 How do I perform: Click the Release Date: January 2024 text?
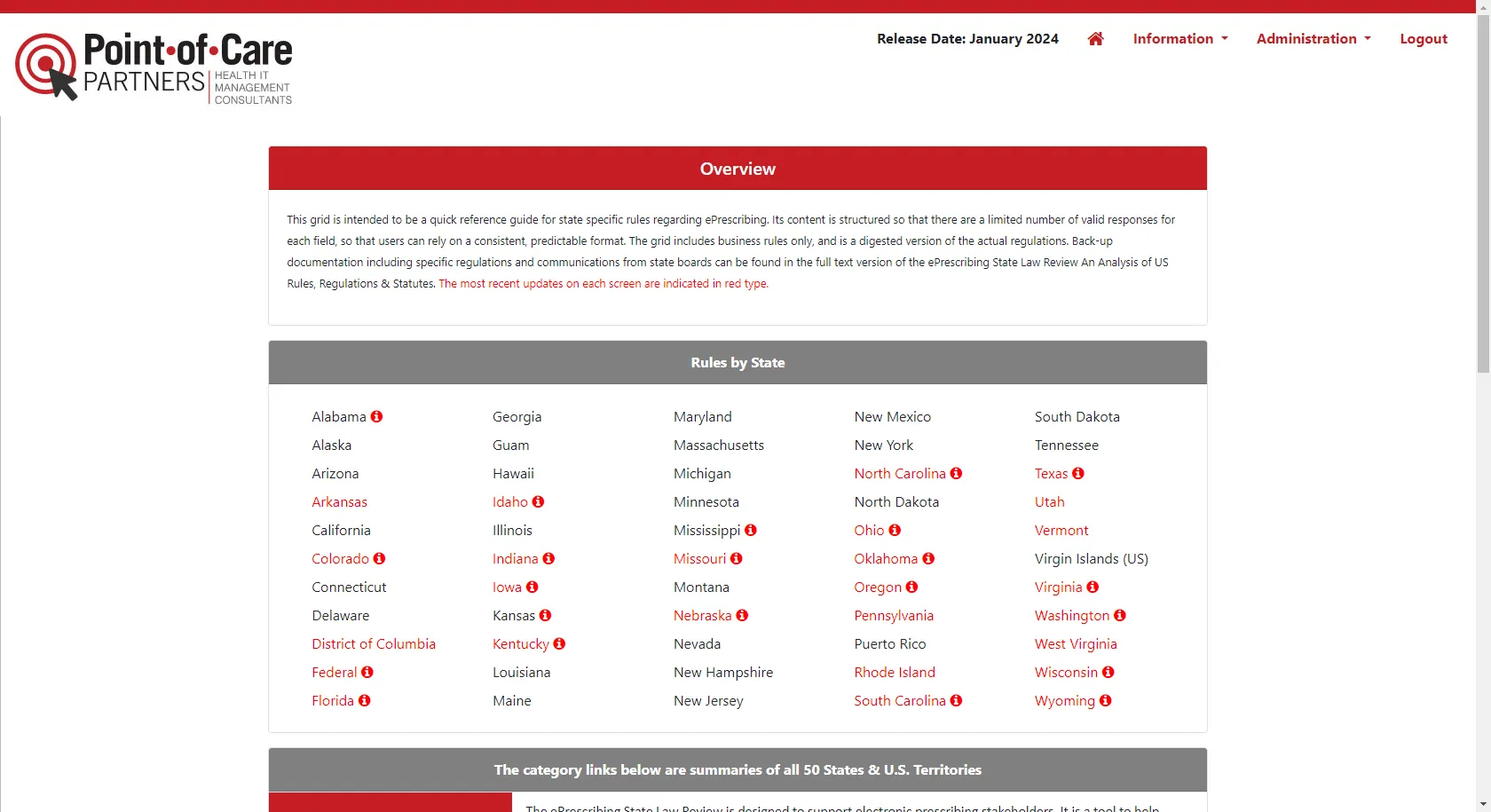pos(967,38)
